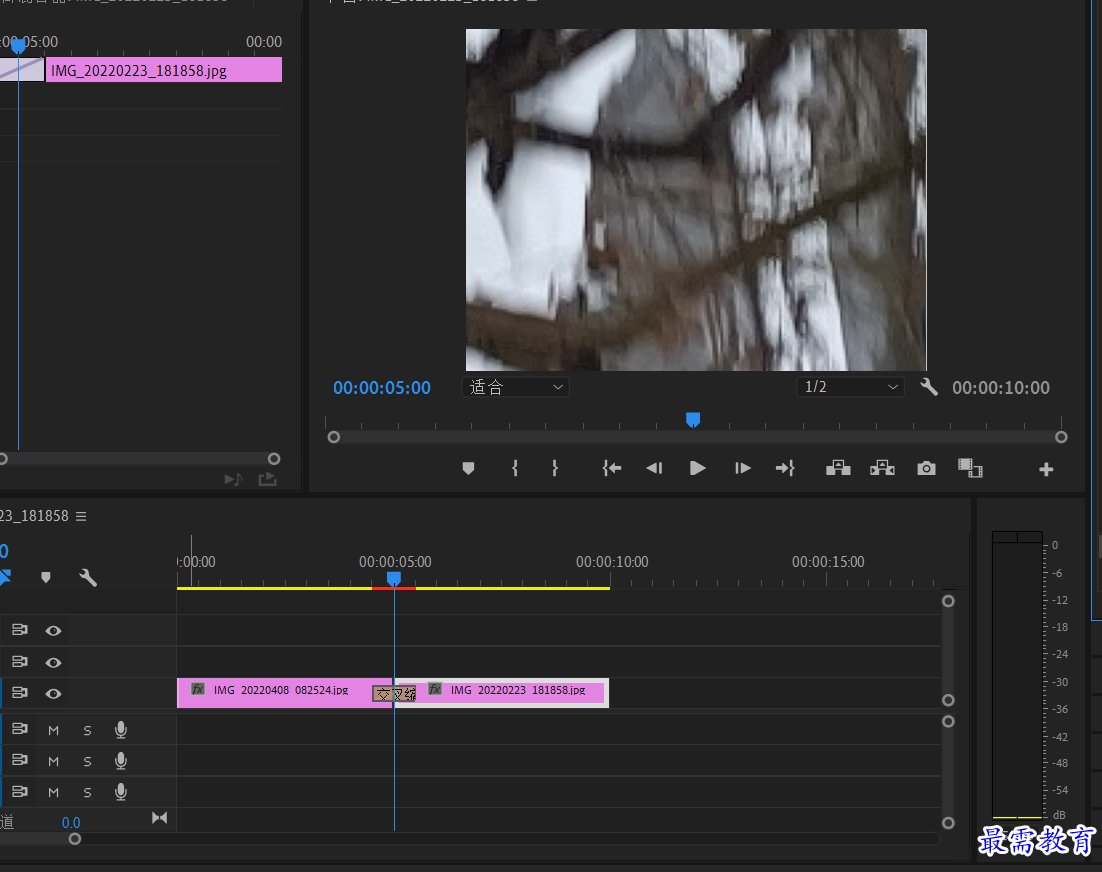Click the timeline playhead at 00:00:05:00
This screenshot has height=872, width=1102.
(394, 578)
